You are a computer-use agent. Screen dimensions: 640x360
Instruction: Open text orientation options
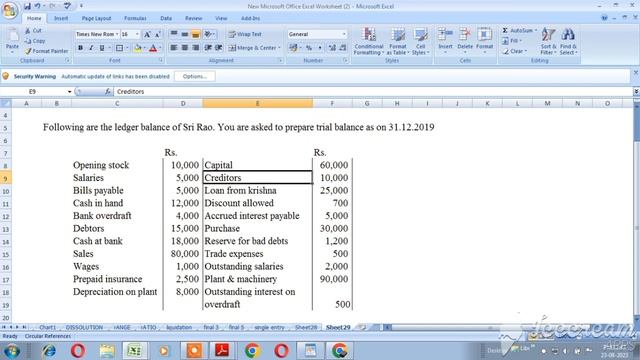pyautogui.click(x=209, y=34)
